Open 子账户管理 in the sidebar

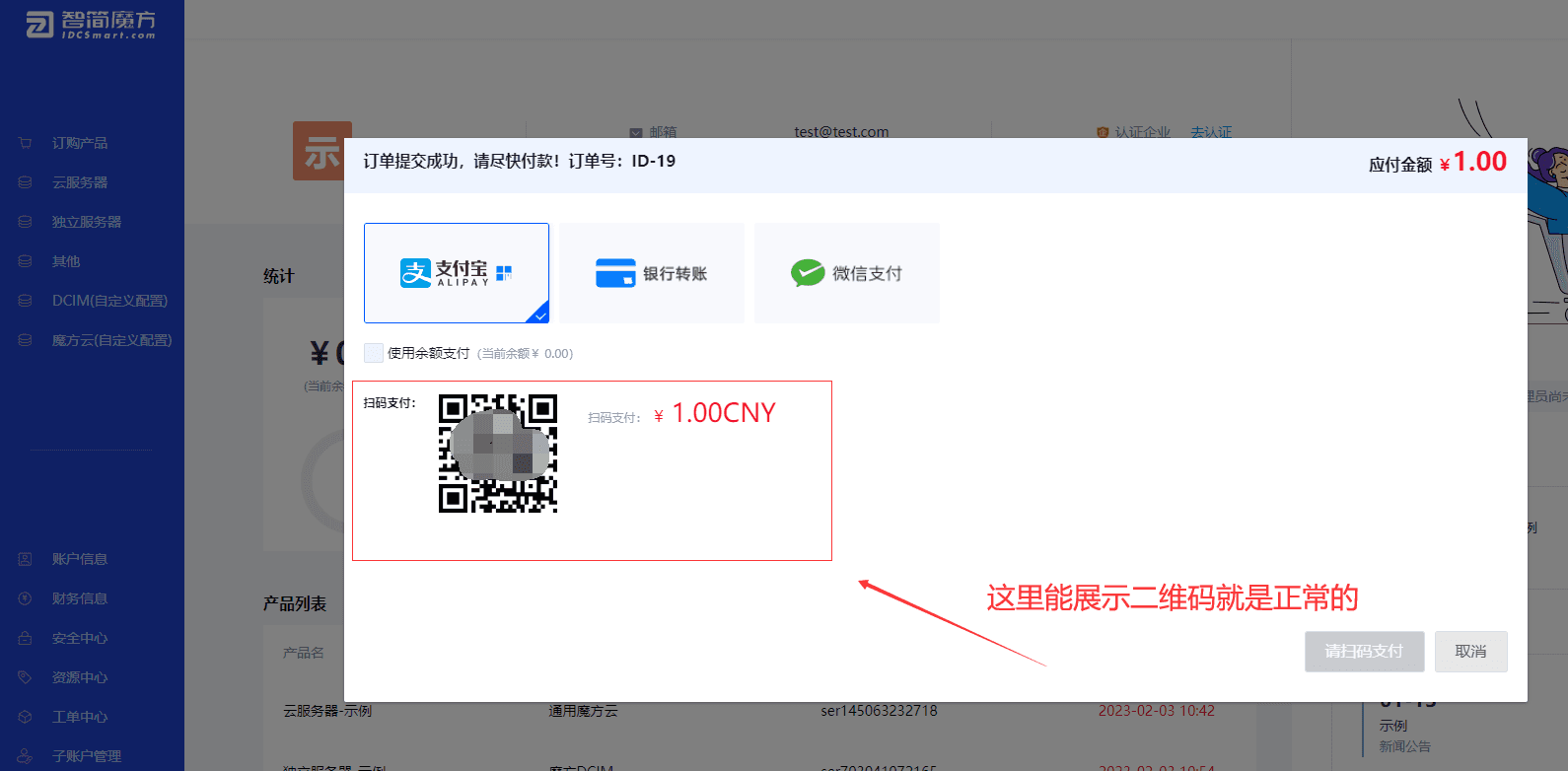(87, 756)
